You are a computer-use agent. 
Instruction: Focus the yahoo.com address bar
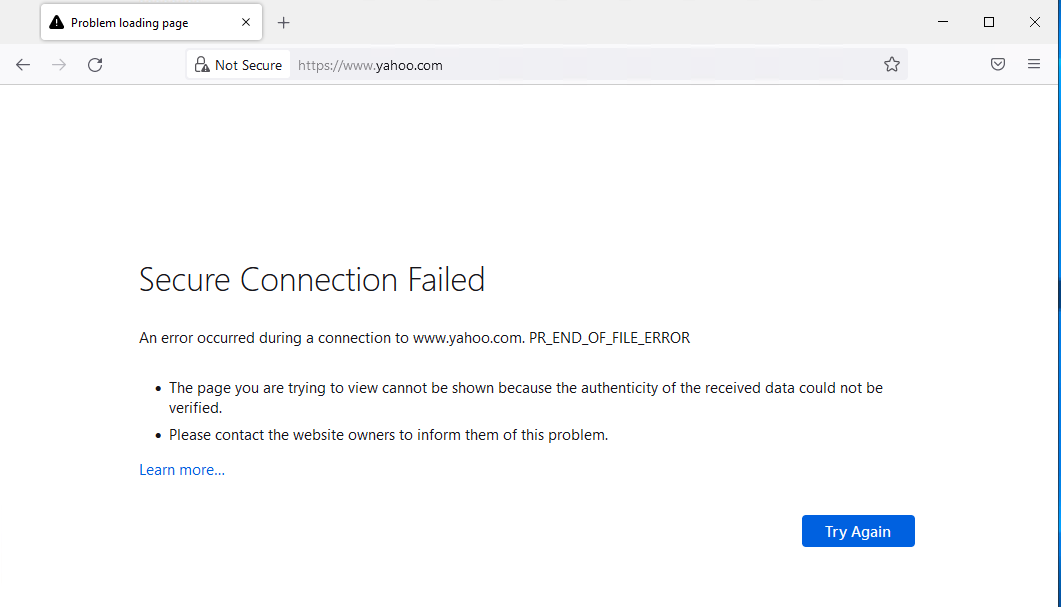[x=600, y=65]
